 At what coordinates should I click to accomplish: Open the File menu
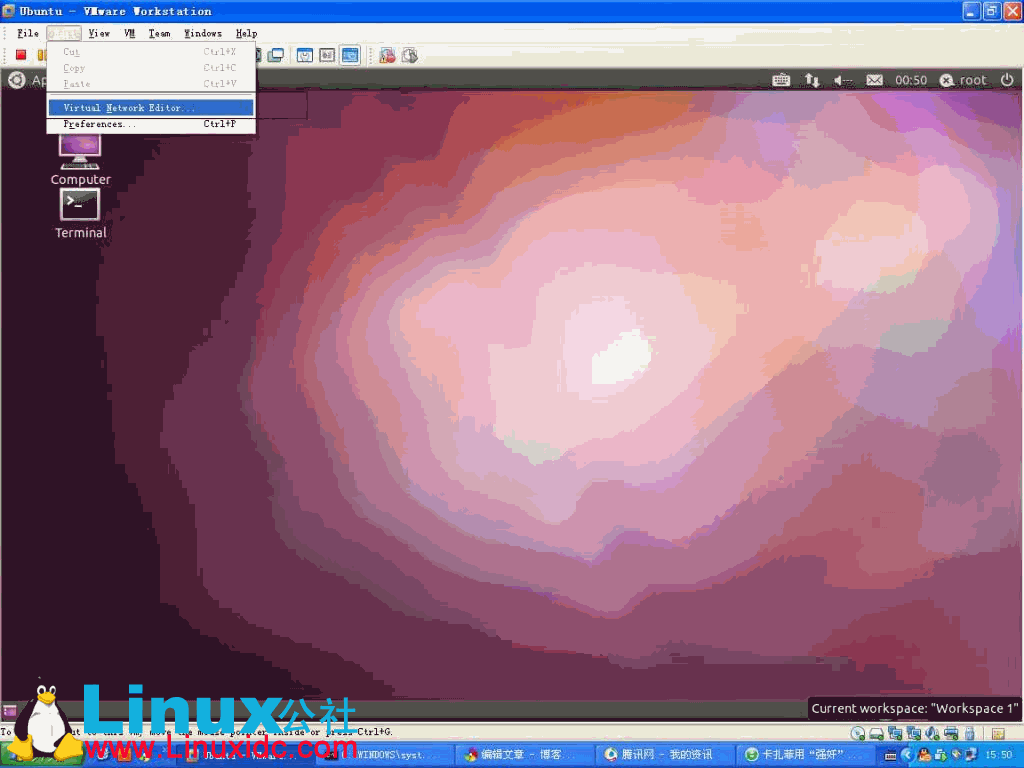point(27,33)
